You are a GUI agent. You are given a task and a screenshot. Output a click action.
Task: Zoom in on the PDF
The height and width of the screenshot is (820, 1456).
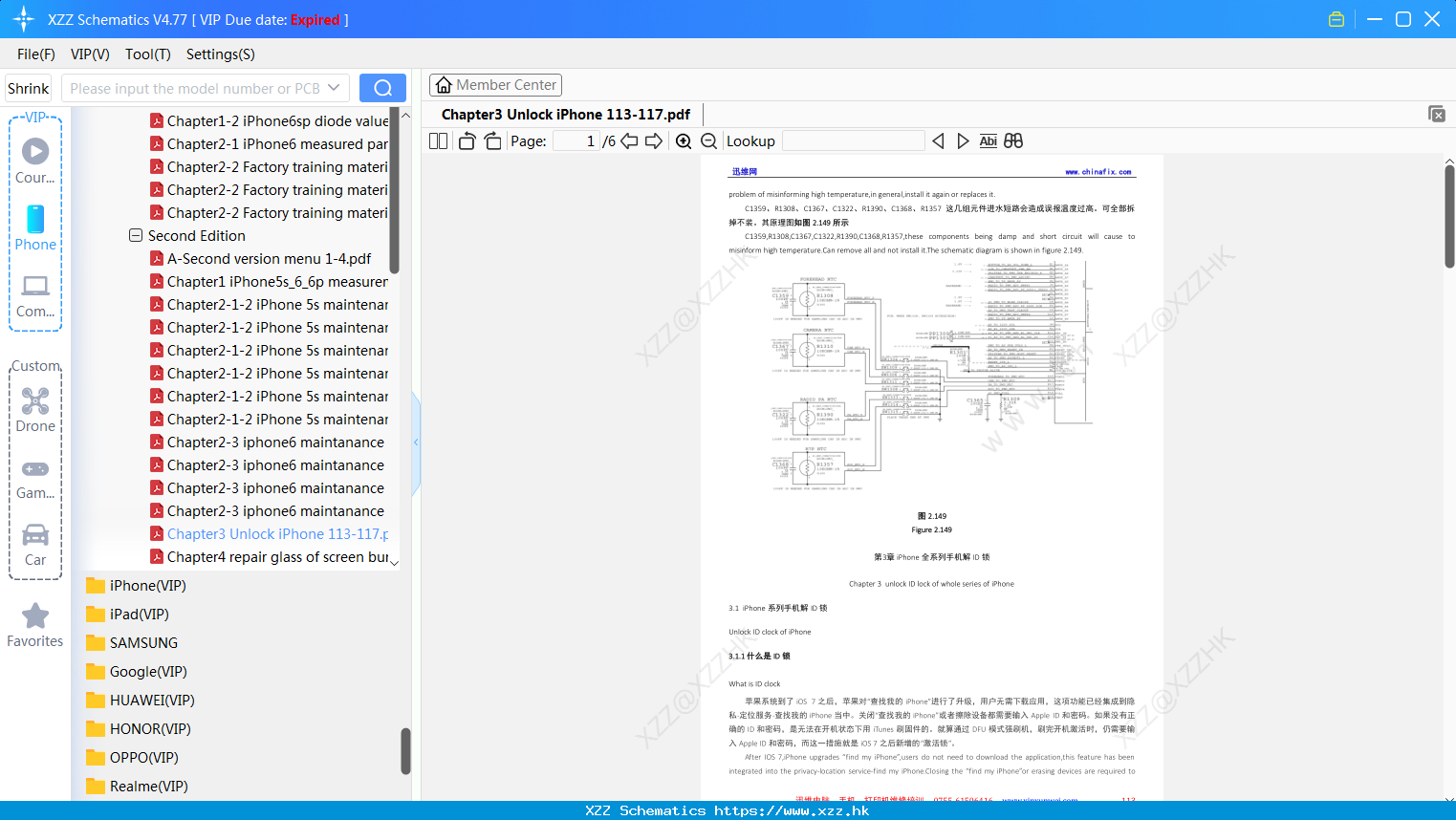[684, 141]
